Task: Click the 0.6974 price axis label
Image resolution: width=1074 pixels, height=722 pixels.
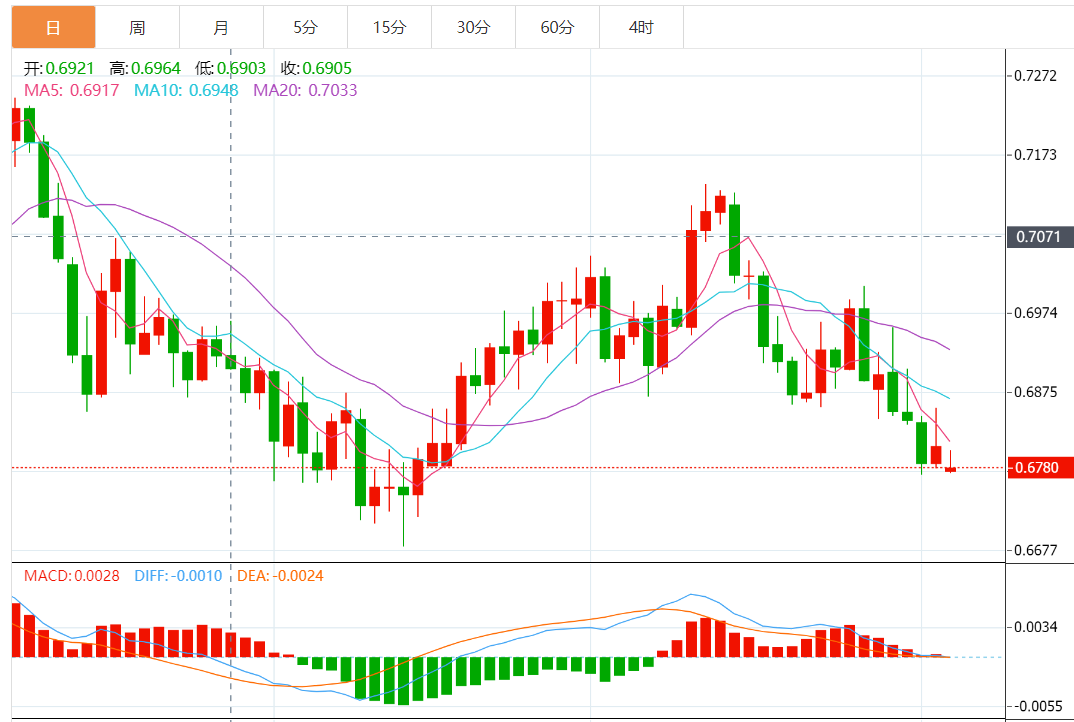Action: pyautogui.click(x=1036, y=313)
